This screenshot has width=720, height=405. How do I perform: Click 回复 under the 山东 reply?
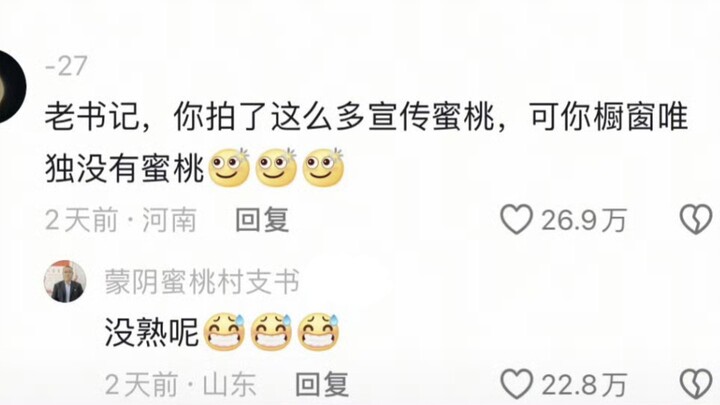322,384
